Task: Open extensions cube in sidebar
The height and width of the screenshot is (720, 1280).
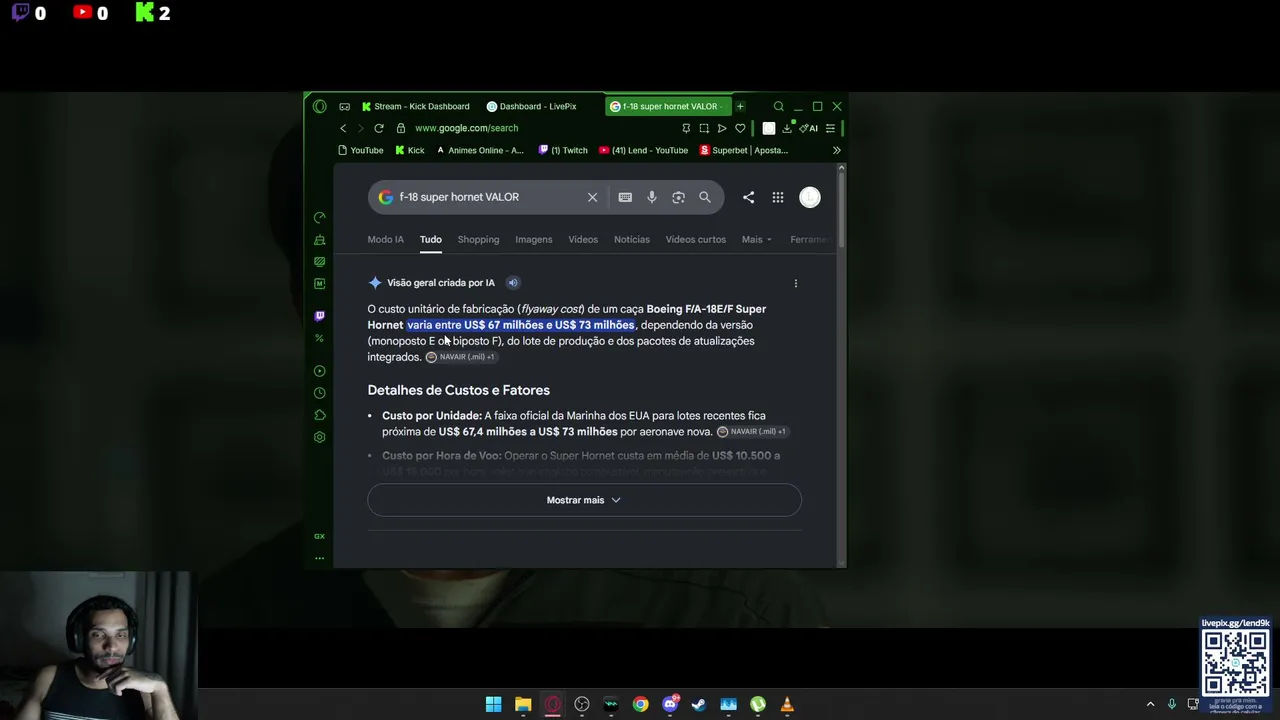Action: tap(319, 415)
